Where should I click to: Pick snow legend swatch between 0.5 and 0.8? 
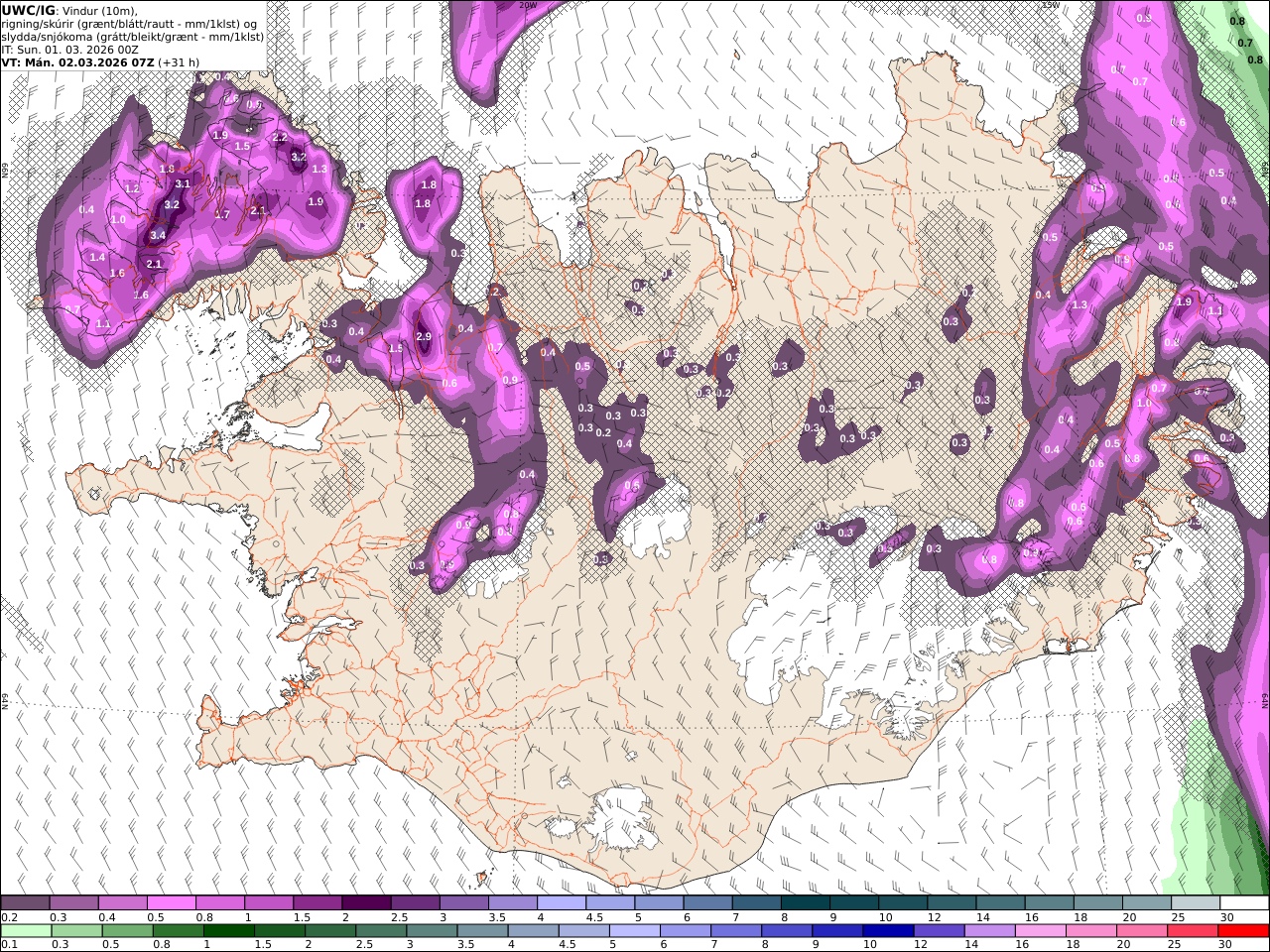(171, 902)
